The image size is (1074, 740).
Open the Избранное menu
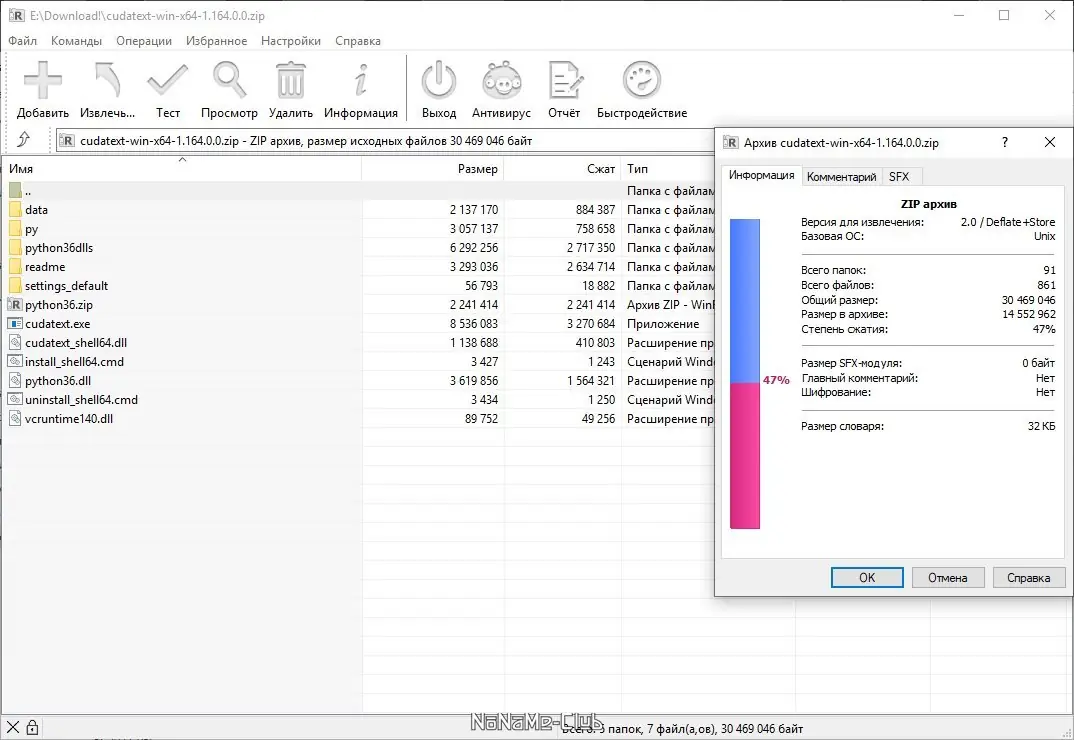click(x=216, y=40)
